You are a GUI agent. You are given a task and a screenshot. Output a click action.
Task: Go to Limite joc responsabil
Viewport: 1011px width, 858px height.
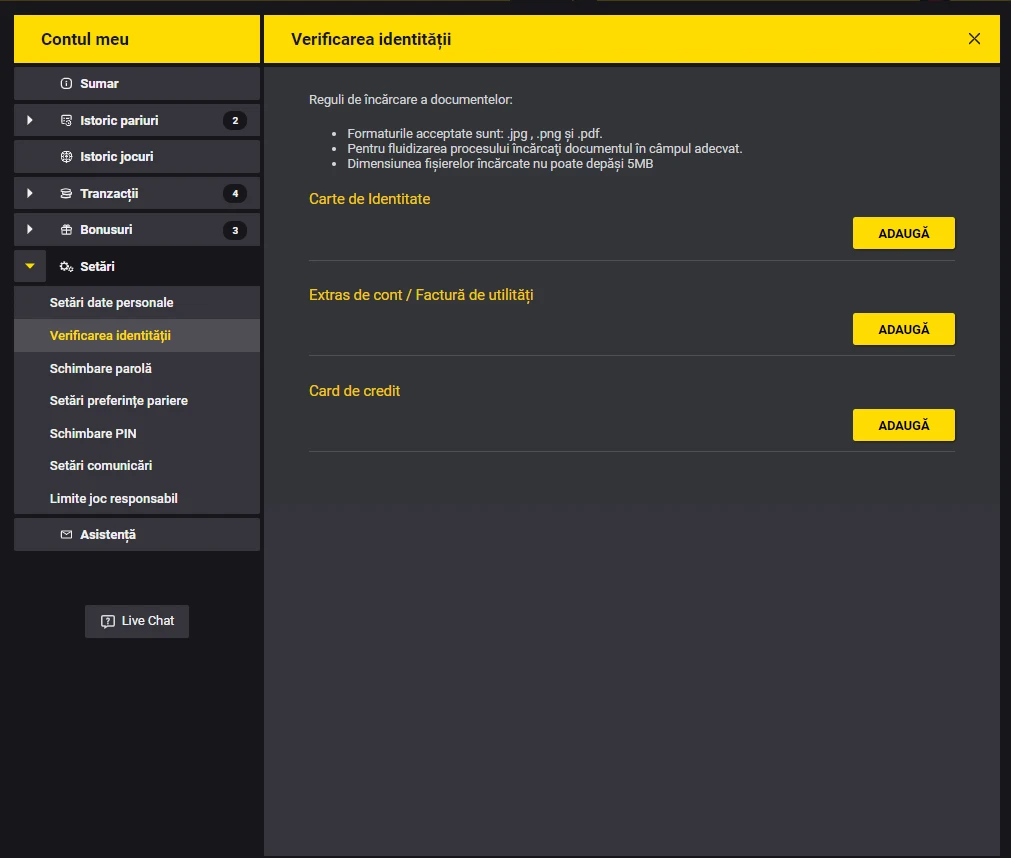[x=114, y=499]
